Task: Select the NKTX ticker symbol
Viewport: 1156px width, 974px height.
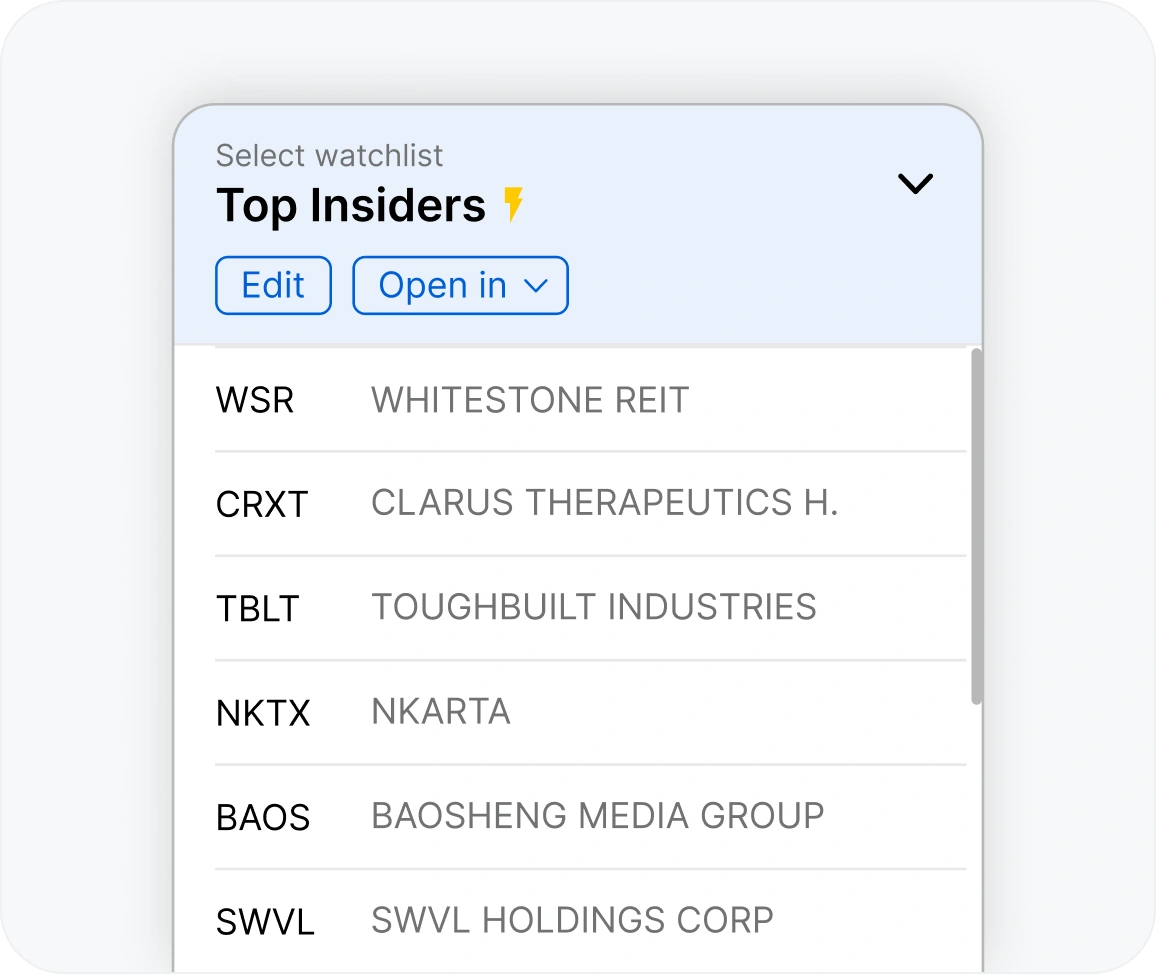Action: point(263,714)
